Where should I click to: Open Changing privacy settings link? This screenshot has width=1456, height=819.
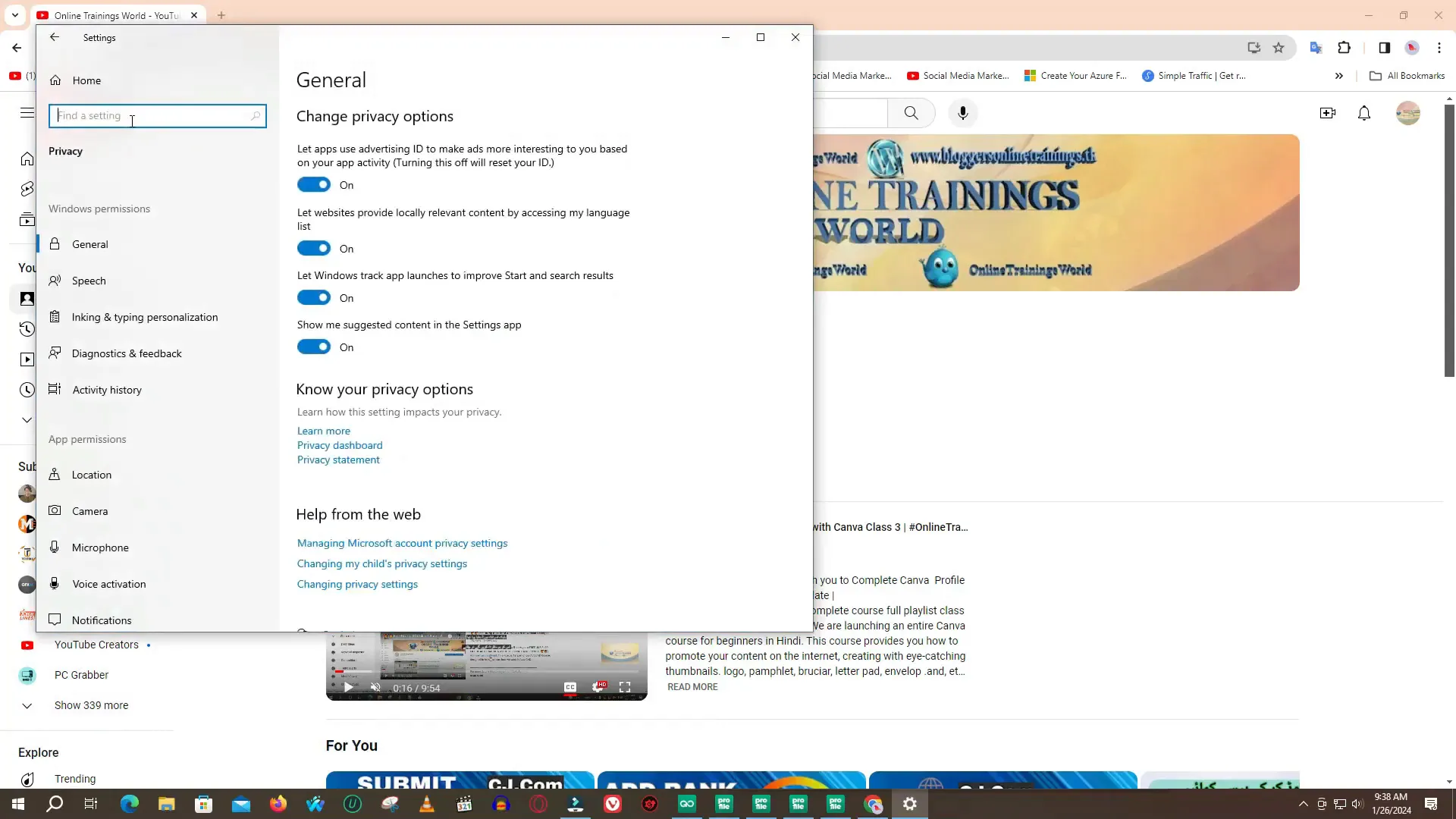[357, 584]
